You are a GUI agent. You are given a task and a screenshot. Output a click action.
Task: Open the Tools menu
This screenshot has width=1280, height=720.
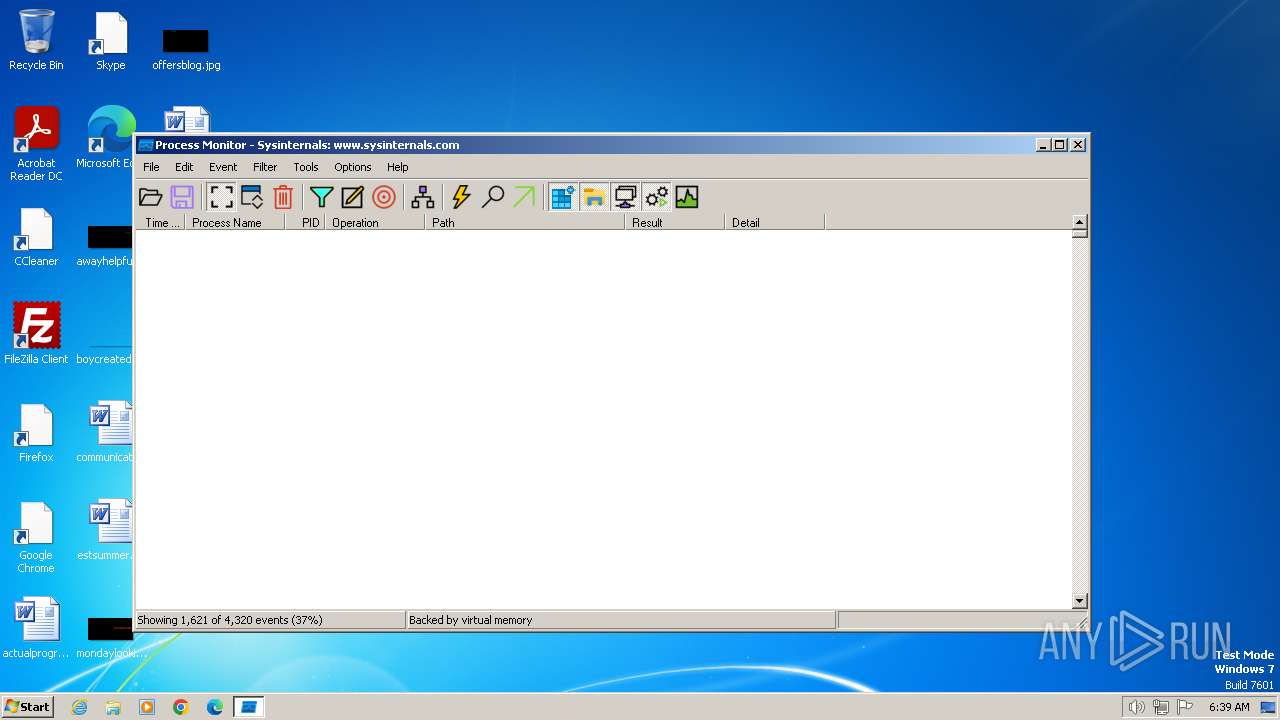(x=306, y=167)
